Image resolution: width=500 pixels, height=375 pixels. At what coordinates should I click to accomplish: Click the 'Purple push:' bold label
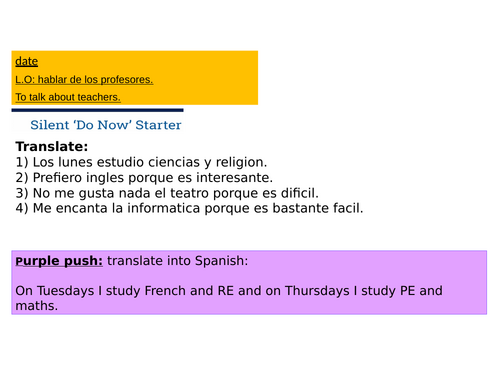coord(59,261)
